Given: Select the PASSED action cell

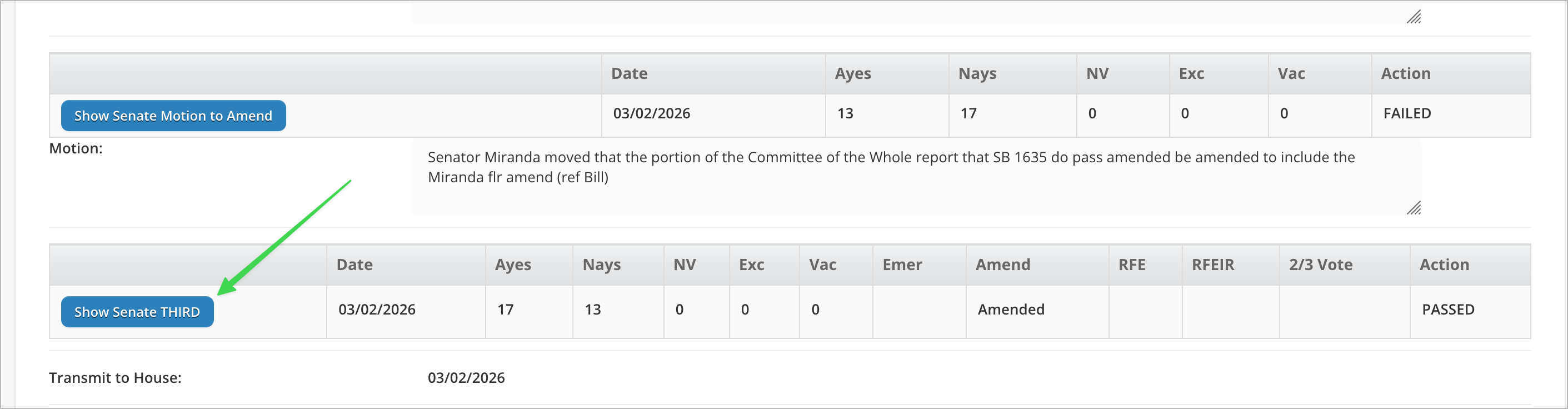Looking at the screenshot, I should tap(1447, 309).
